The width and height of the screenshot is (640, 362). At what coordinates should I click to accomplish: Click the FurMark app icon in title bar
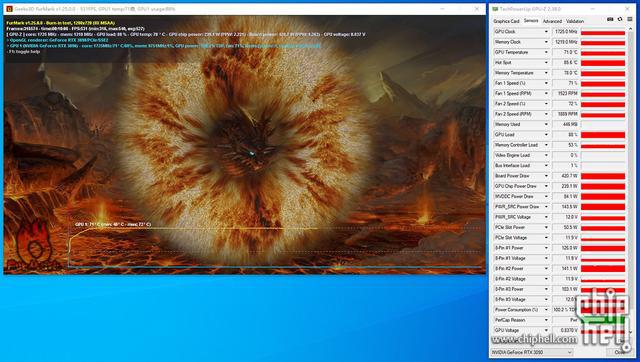pyautogui.click(x=9, y=9)
